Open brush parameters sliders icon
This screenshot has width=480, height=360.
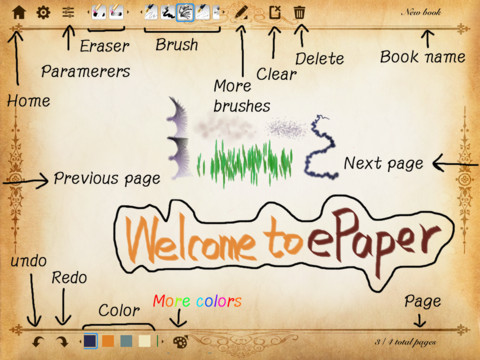[68, 13]
